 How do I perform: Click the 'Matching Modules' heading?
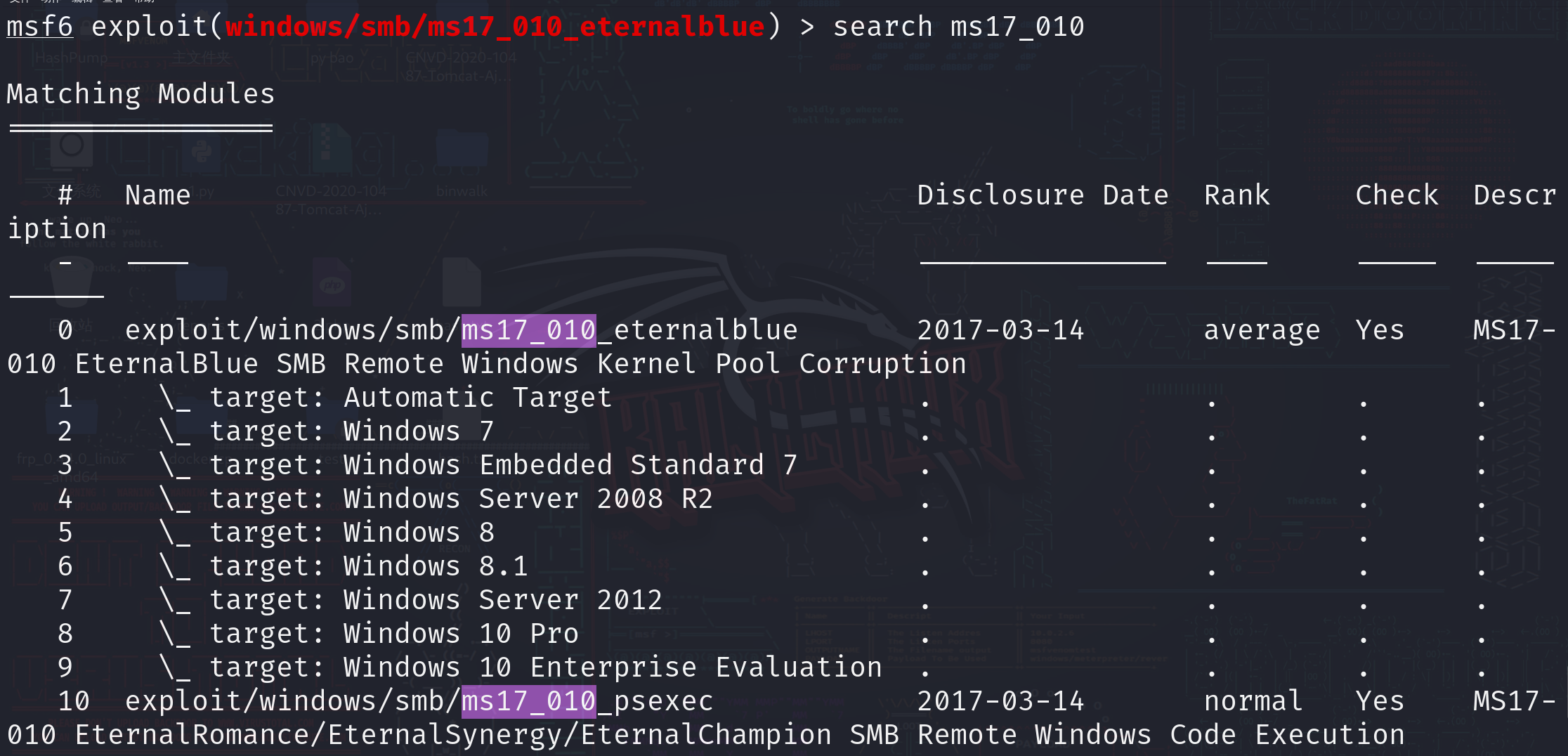141,94
